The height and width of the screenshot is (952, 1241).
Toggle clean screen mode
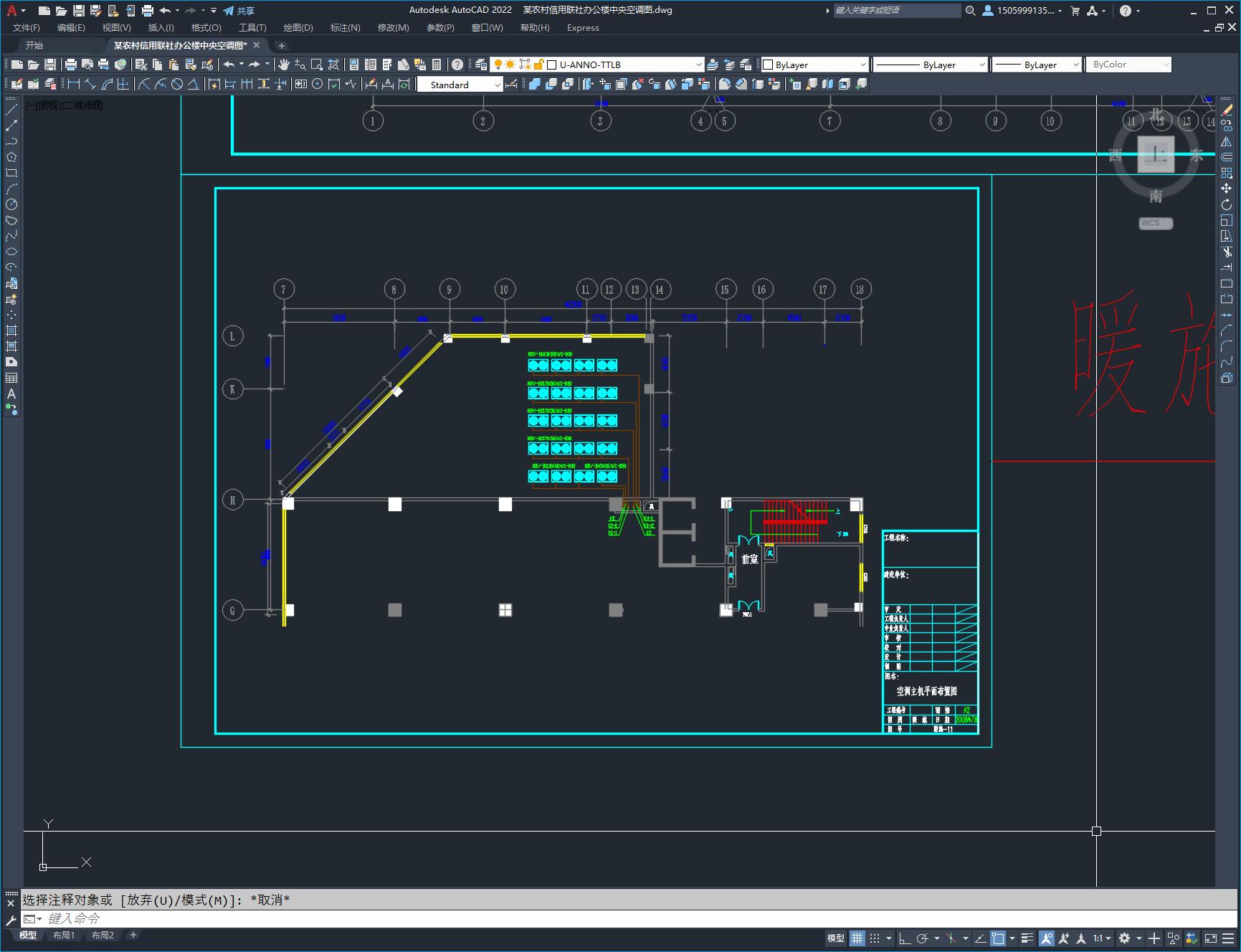[1210, 938]
